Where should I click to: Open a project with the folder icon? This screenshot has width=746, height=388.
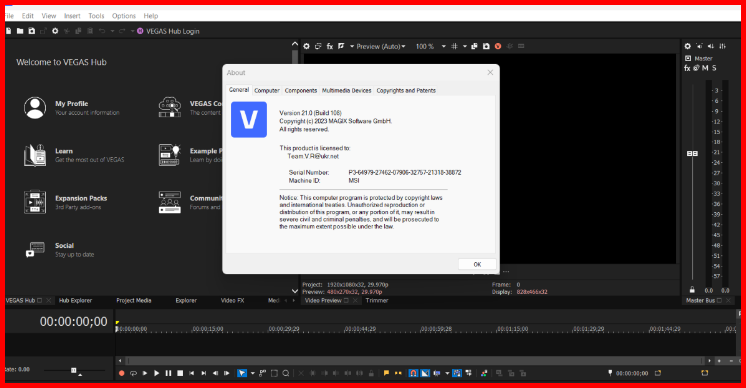pyautogui.click(x=20, y=31)
